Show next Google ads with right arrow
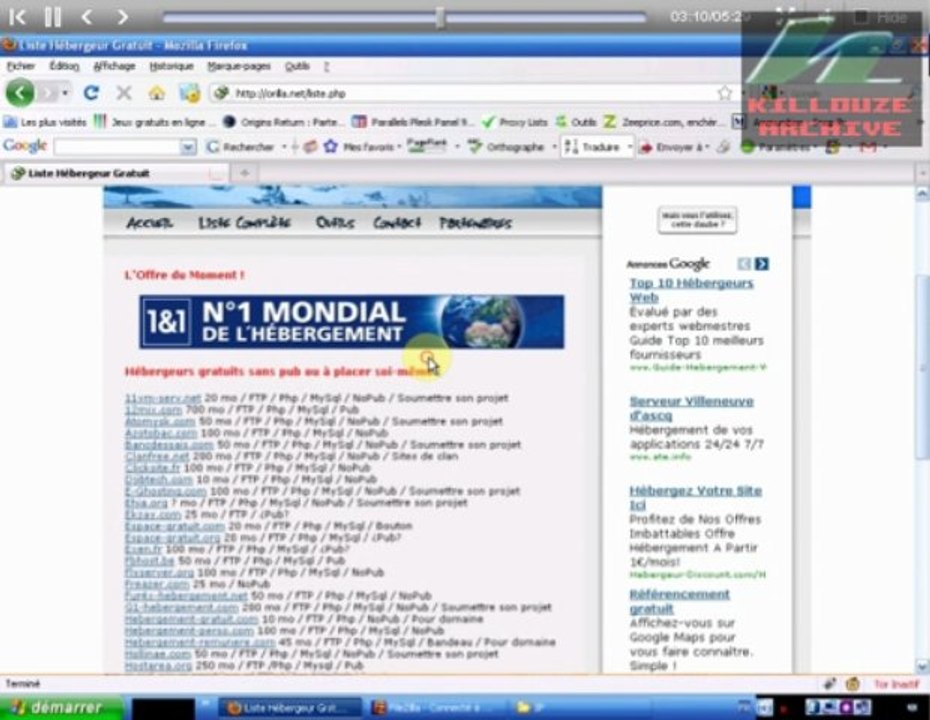The image size is (930, 720). (762, 264)
